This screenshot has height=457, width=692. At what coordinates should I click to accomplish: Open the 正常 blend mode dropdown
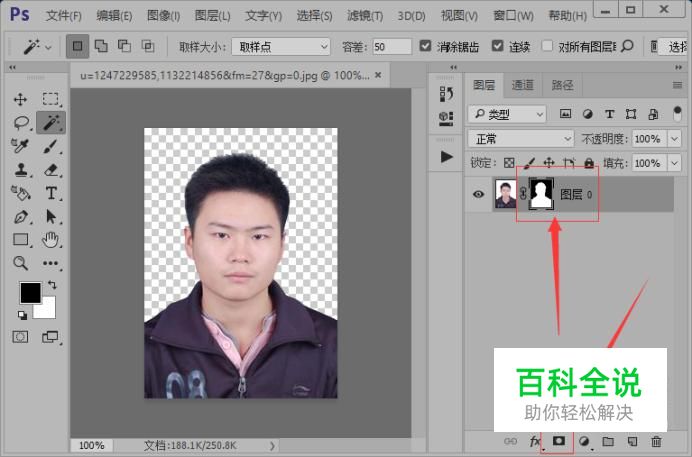pos(521,139)
